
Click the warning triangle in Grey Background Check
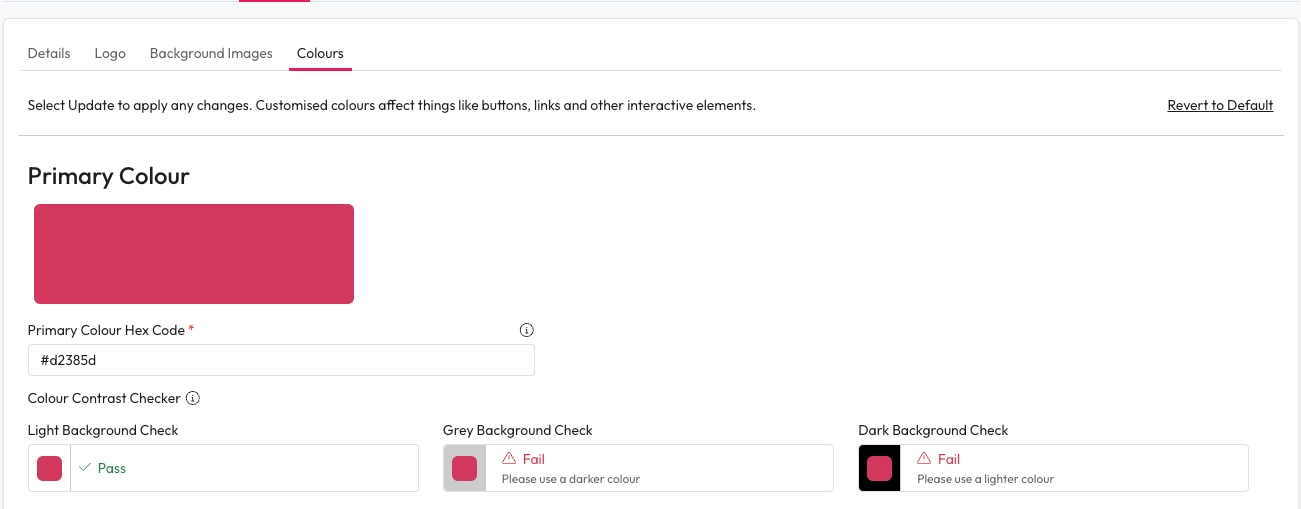click(509, 459)
